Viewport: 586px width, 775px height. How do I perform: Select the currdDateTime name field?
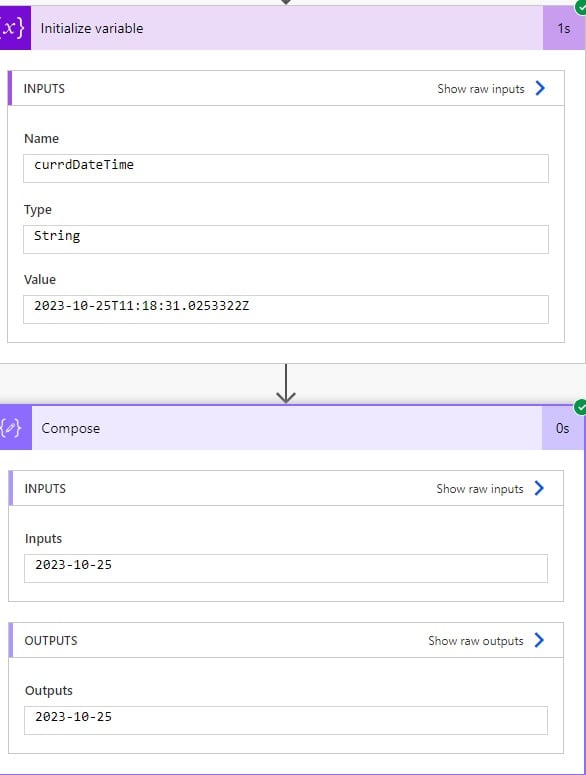click(x=286, y=169)
